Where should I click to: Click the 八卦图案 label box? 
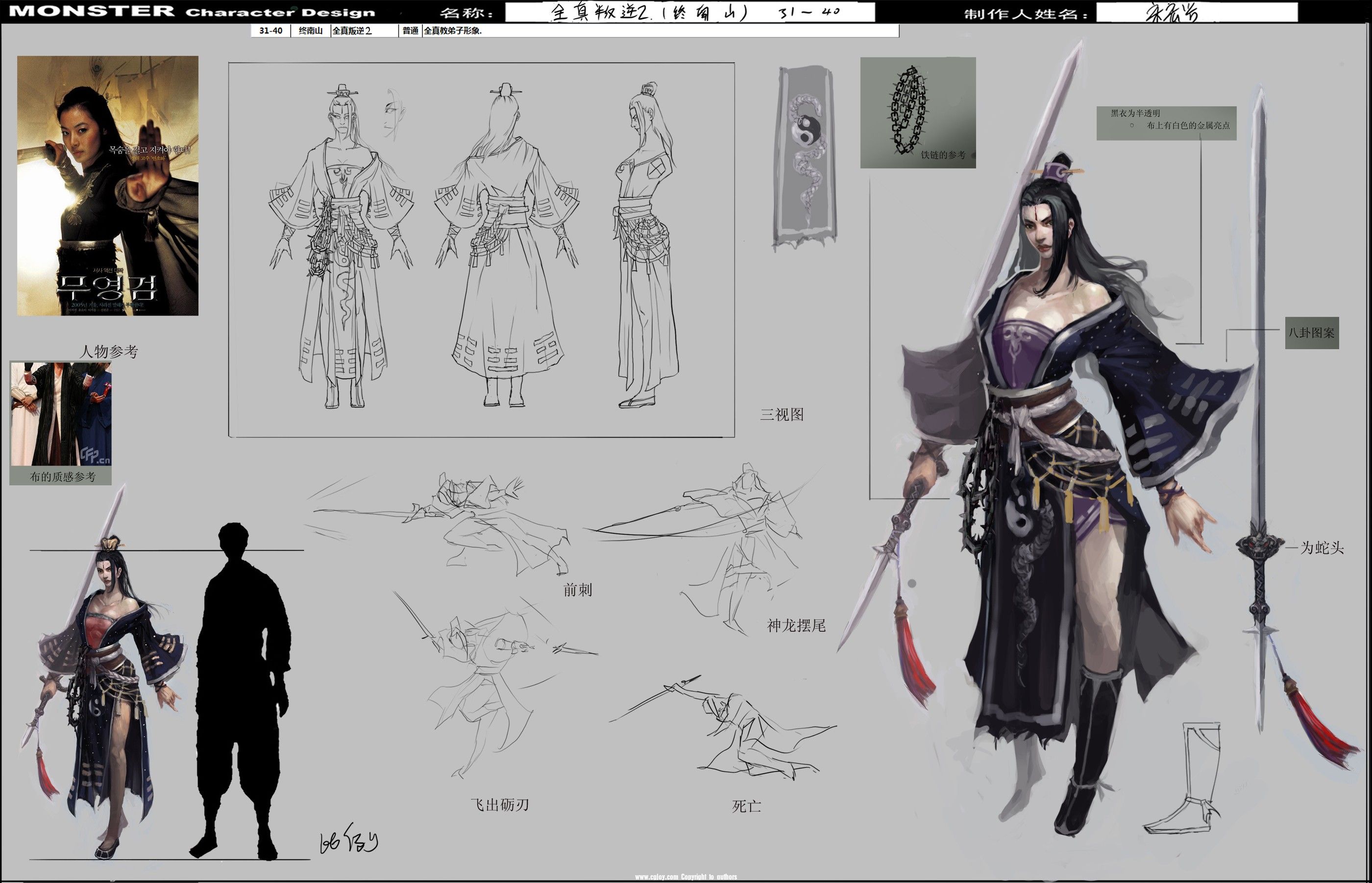pos(1311,333)
